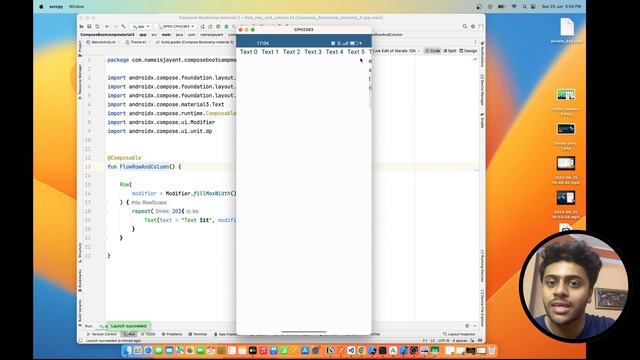
Task: Open IDE settings gear icon at top right
Action: click(473, 27)
